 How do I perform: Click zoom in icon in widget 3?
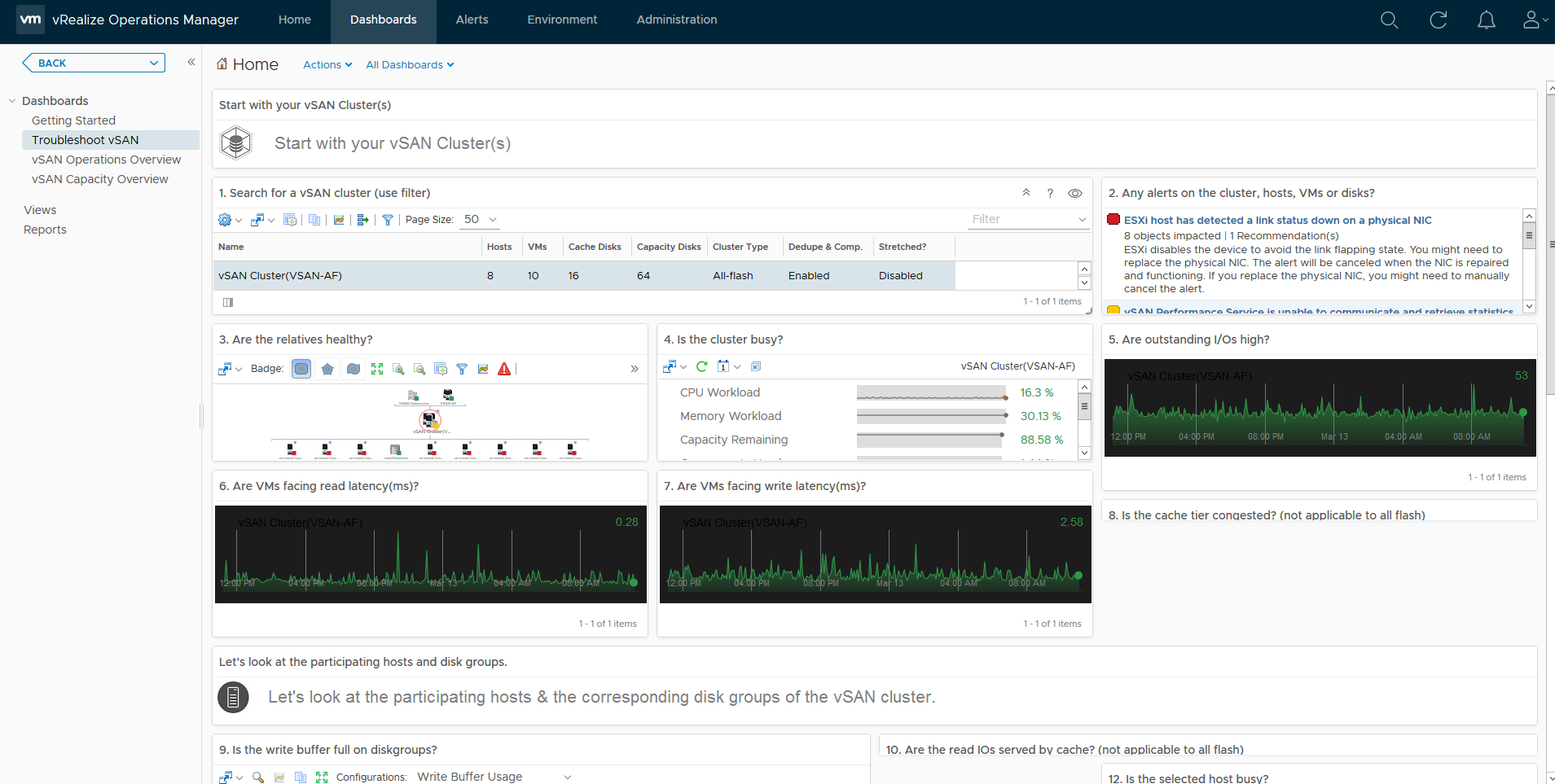398,369
